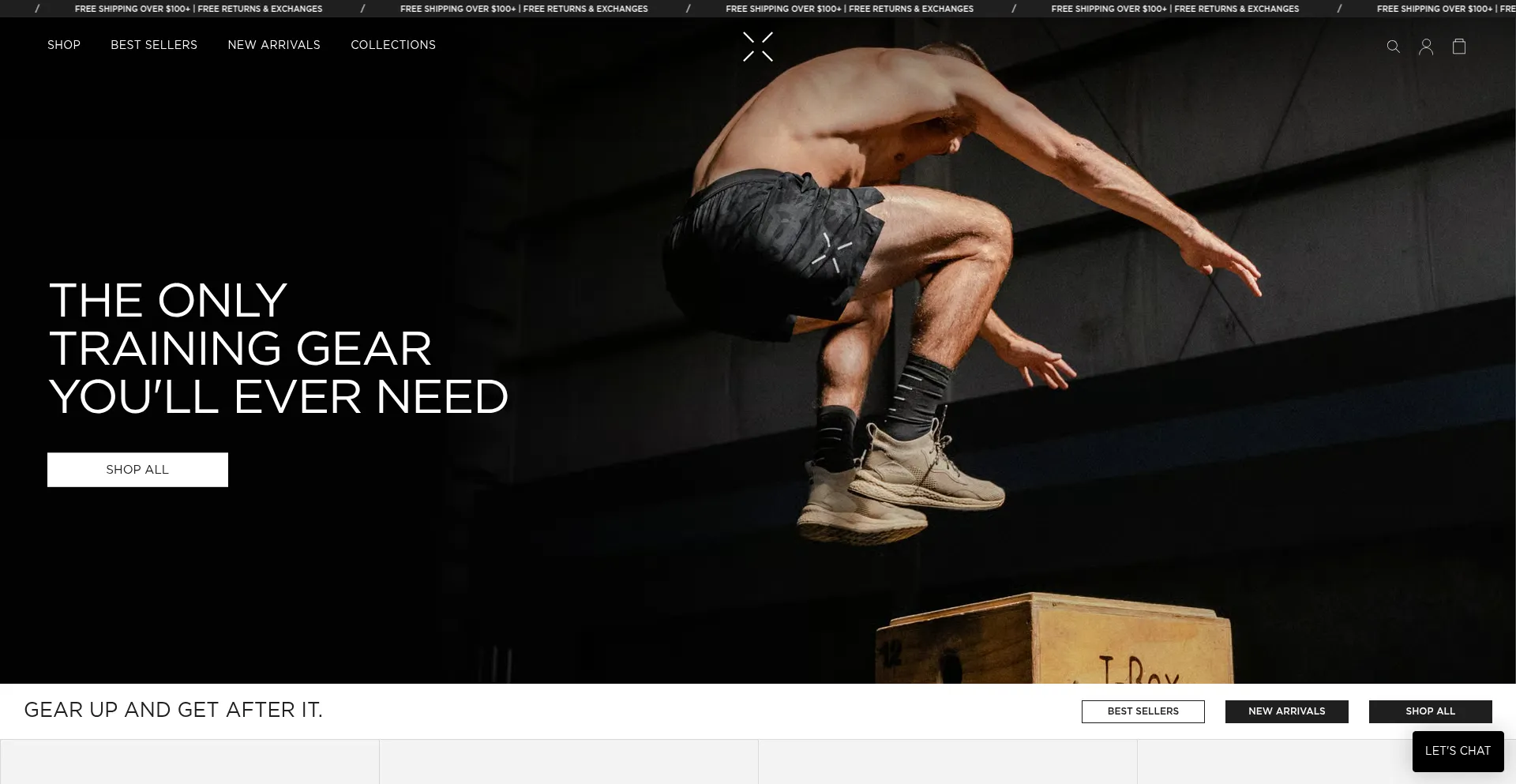Screen dimensions: 1516x784
Task: Open the third product card below heading
Action: (x=947, y=763)
